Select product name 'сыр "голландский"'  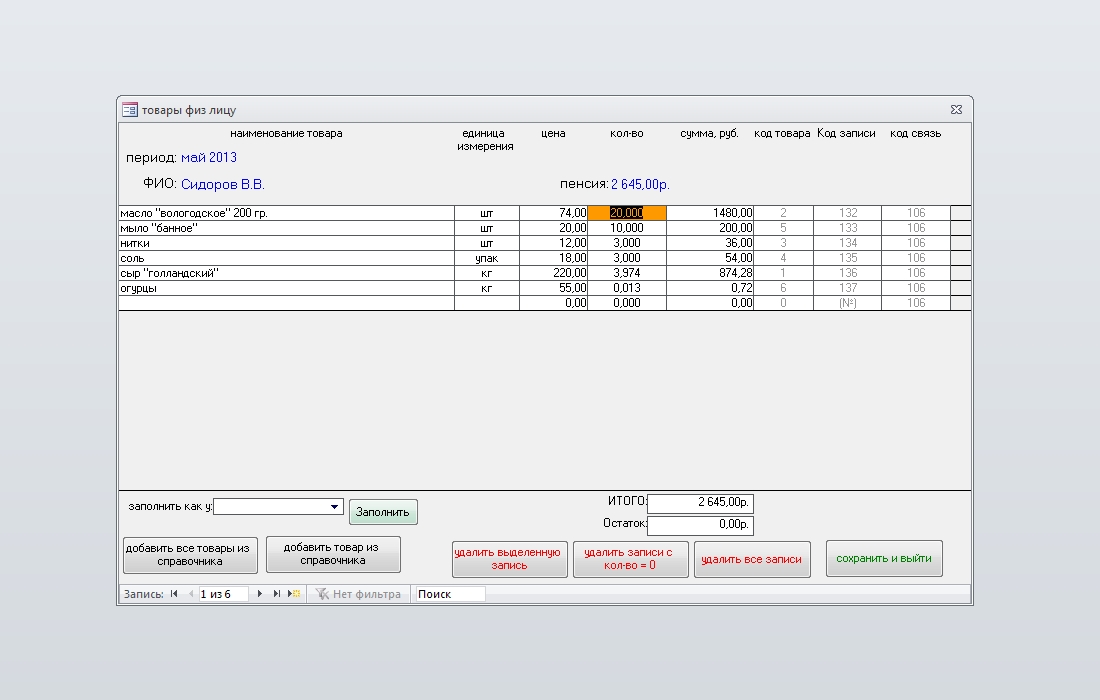pyautogui.click(x=286, y=273)
